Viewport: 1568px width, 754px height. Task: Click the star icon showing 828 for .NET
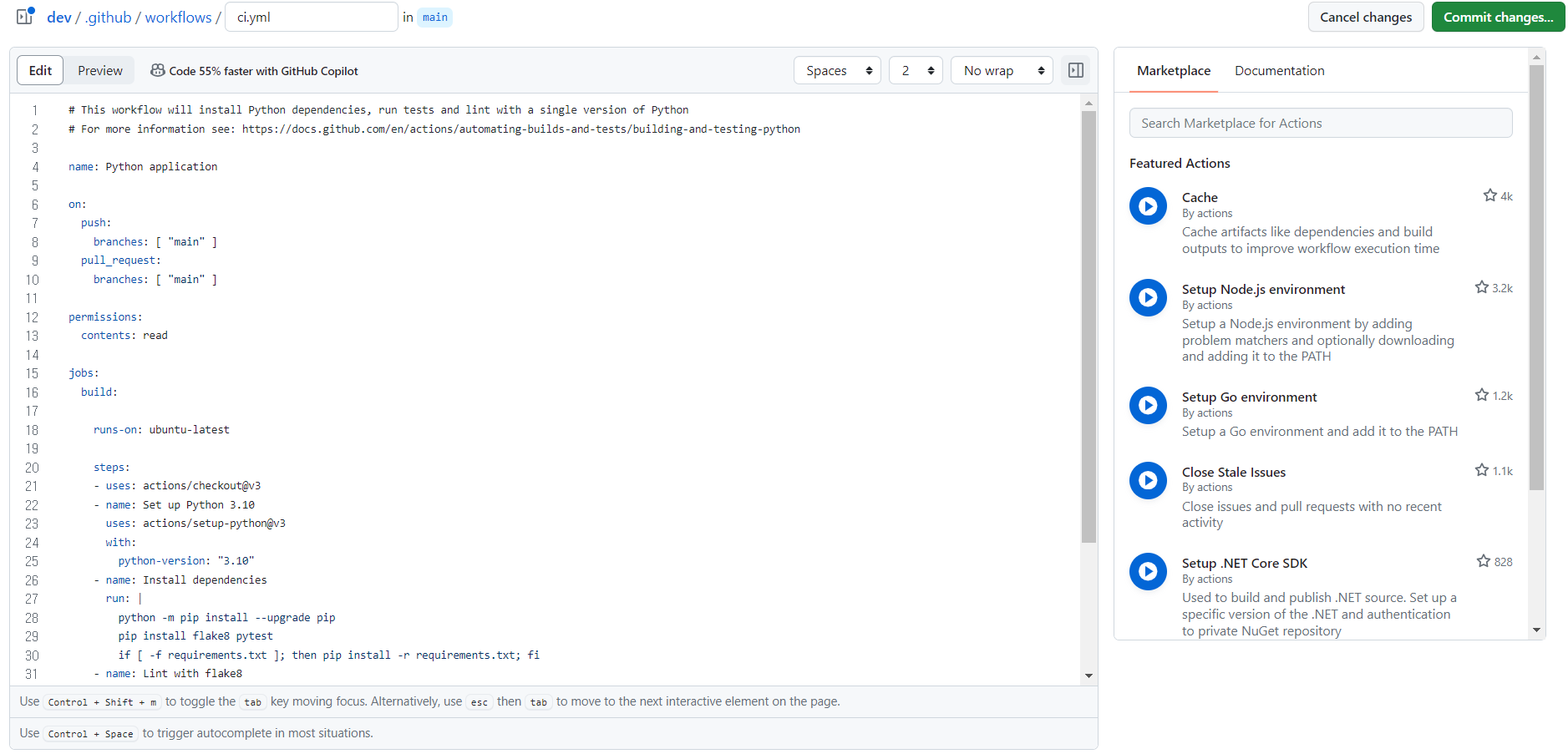point(1483,561)
